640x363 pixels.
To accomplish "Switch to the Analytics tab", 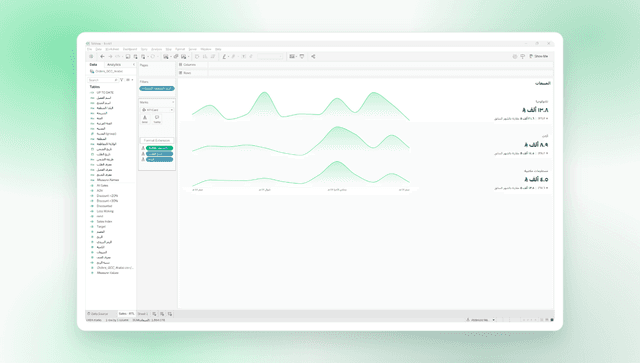I will pyautogui.click(x=114, y=65).
